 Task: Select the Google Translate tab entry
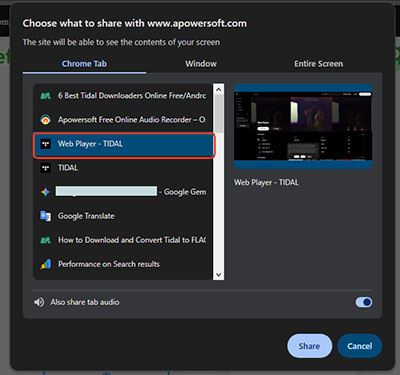(x=123, y=216)
